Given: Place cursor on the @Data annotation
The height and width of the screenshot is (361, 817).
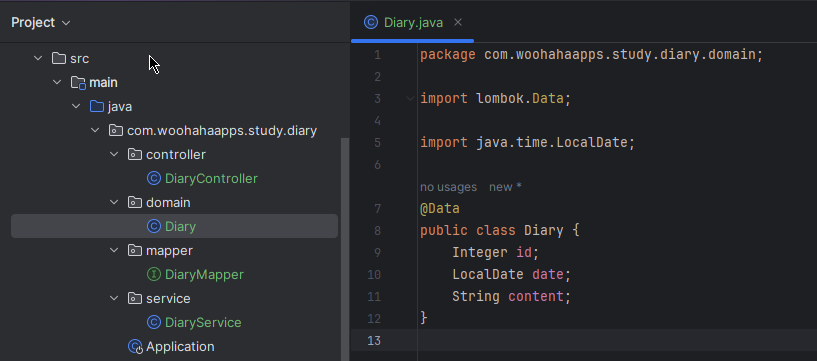Looking at the screenshot, I should click(440, 208).
